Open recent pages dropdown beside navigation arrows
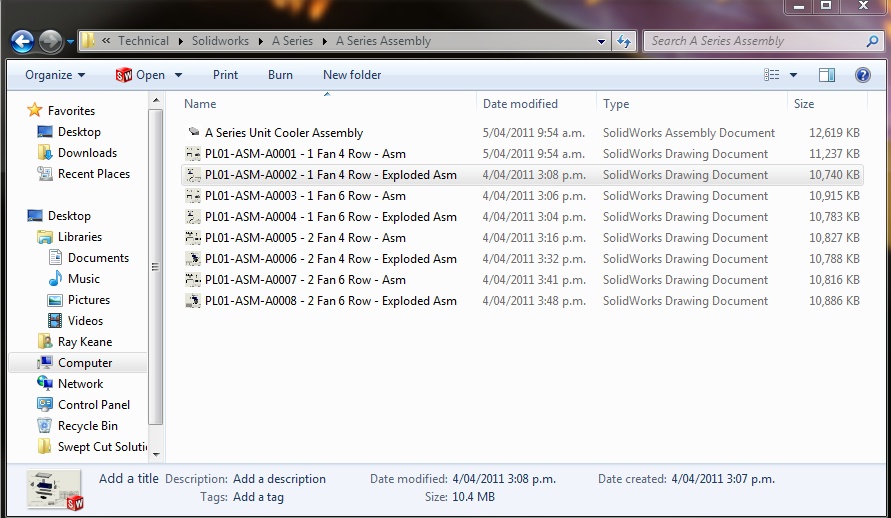 tap(70, 41)
